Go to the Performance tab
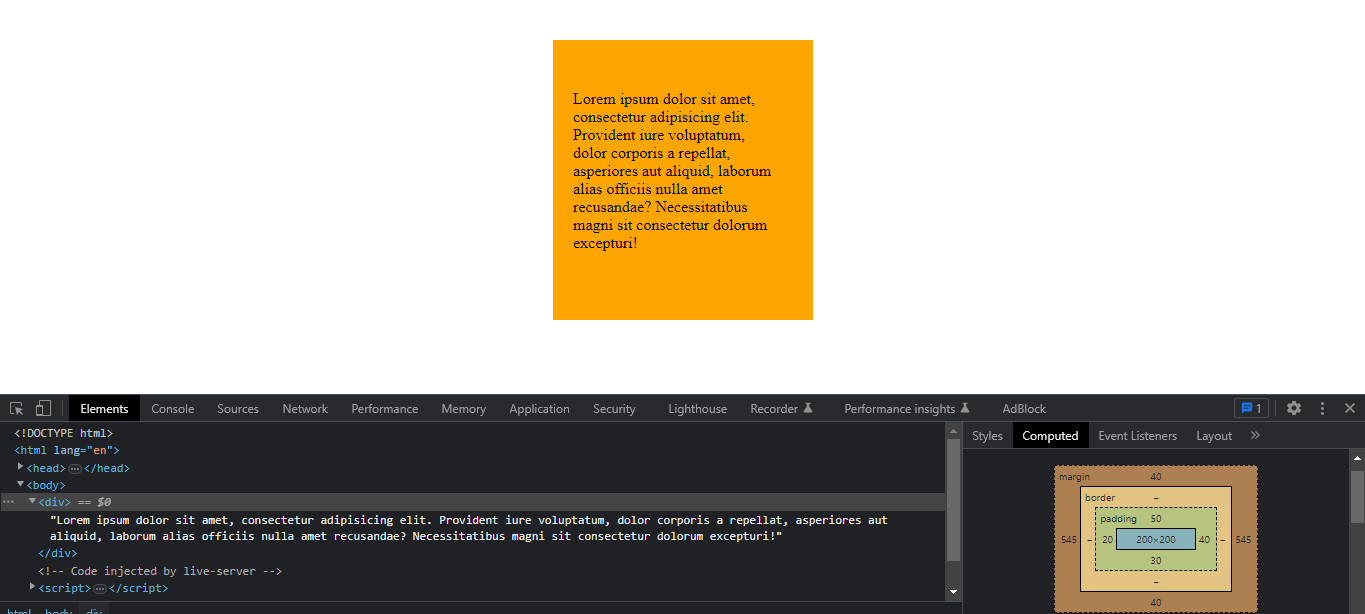Image resolution: width=1365 pixels, height=614 pixels. click(x=385, y=408)
